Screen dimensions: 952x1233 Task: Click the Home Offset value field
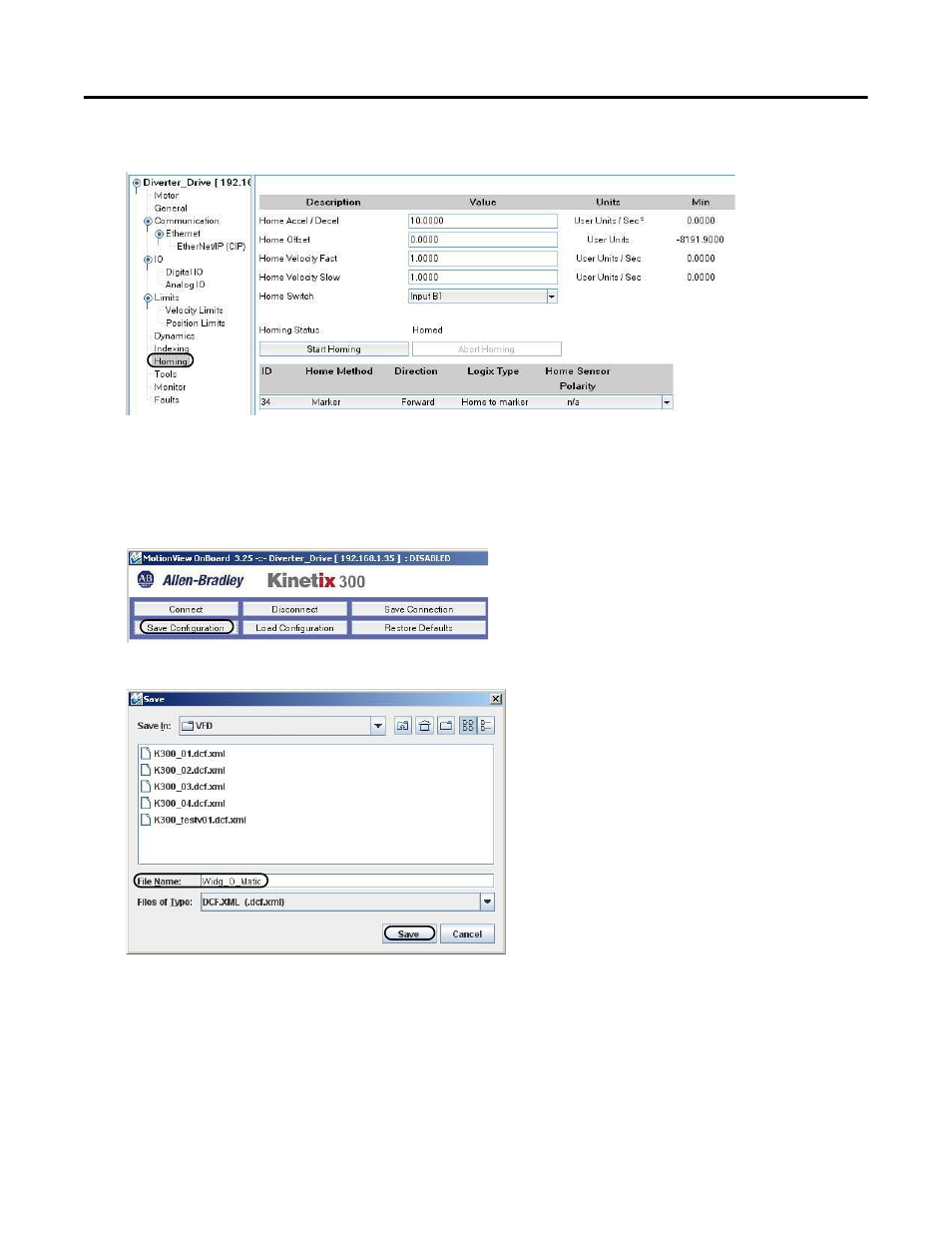pyautogui.click(x=483, y=240)
